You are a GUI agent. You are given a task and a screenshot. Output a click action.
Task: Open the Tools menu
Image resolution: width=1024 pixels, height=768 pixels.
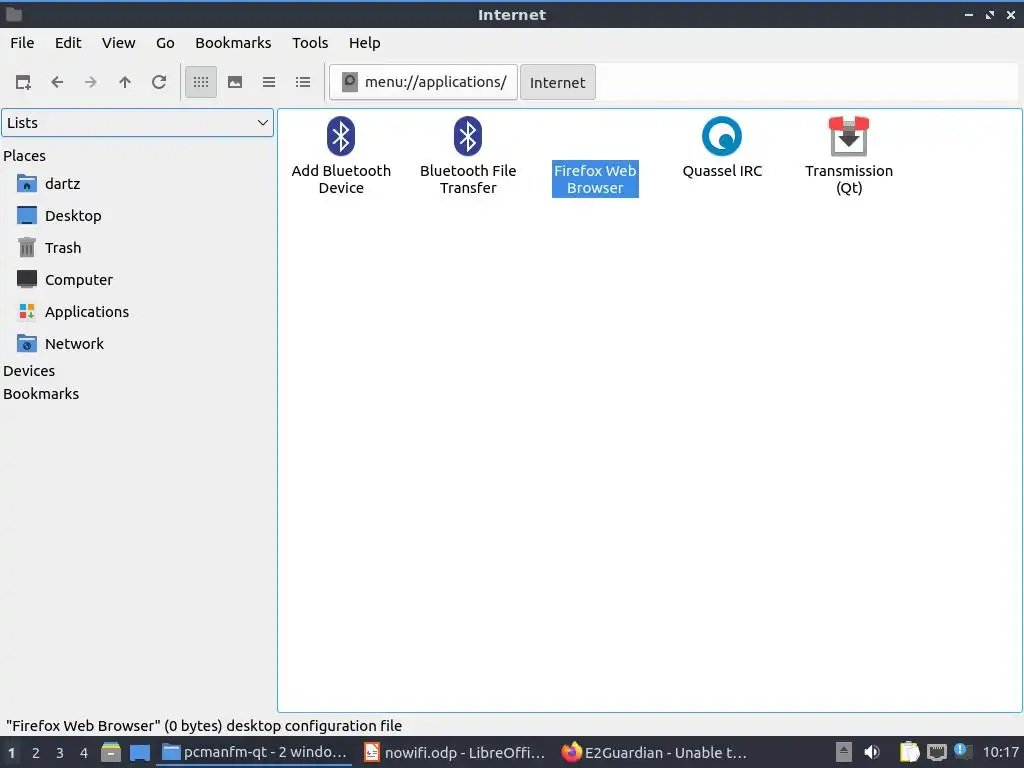point(310,43)
